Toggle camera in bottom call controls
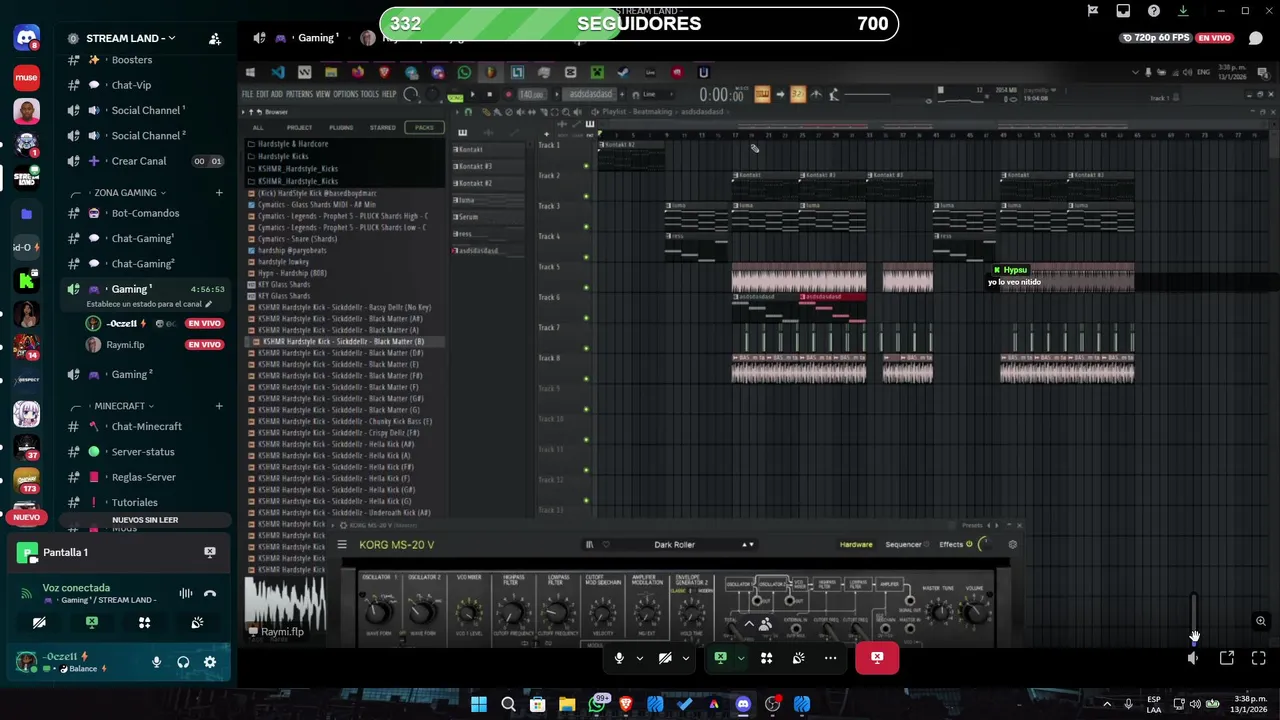 pyautogui.click(x=665, y=658)
